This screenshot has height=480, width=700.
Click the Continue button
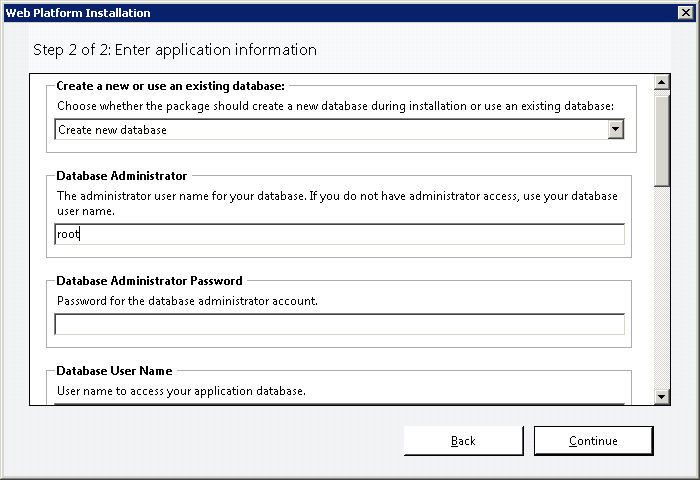tap(593, 441)
